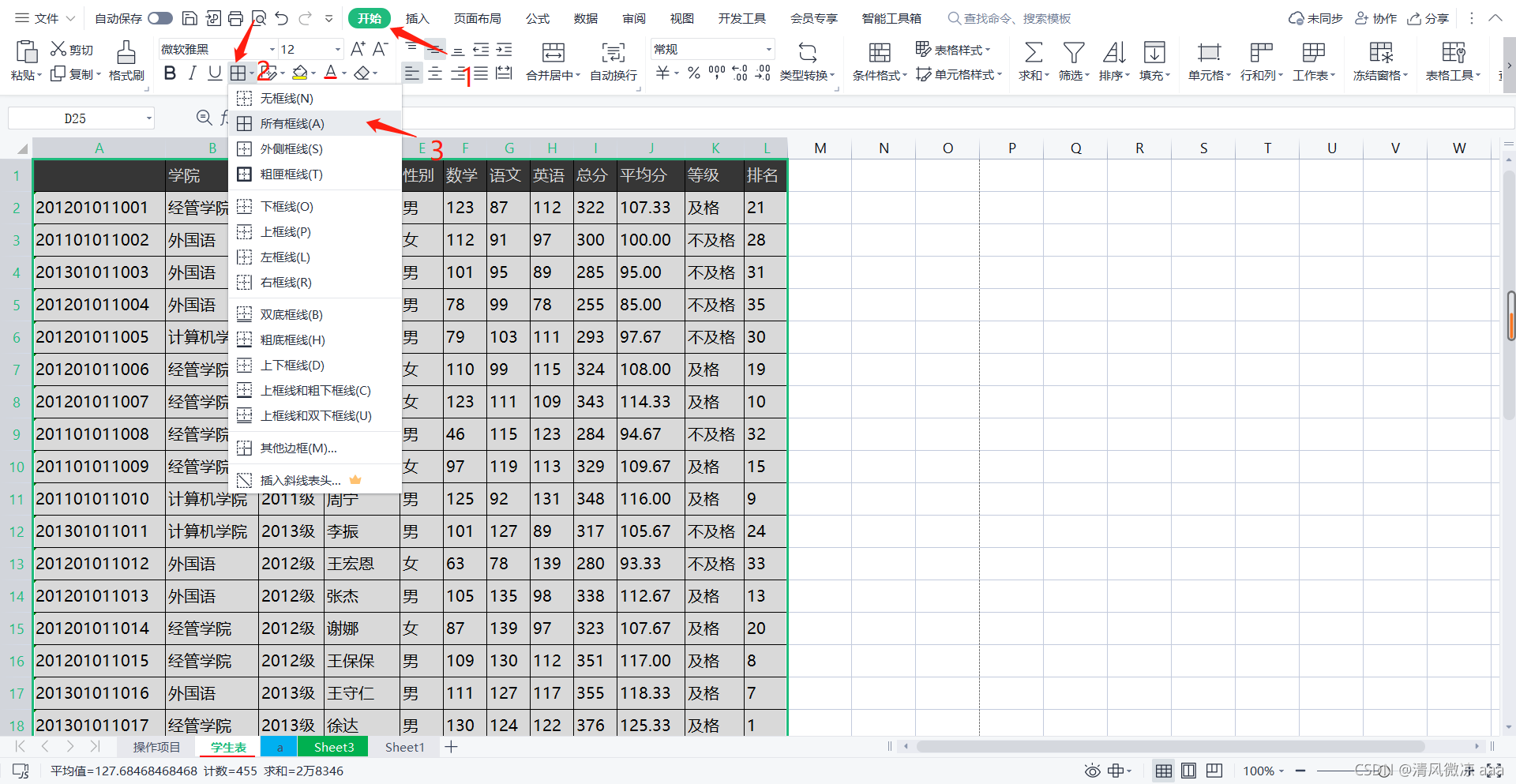Go to first sheet navigation arrow
1516x784 pixels.
pos(21,747)
